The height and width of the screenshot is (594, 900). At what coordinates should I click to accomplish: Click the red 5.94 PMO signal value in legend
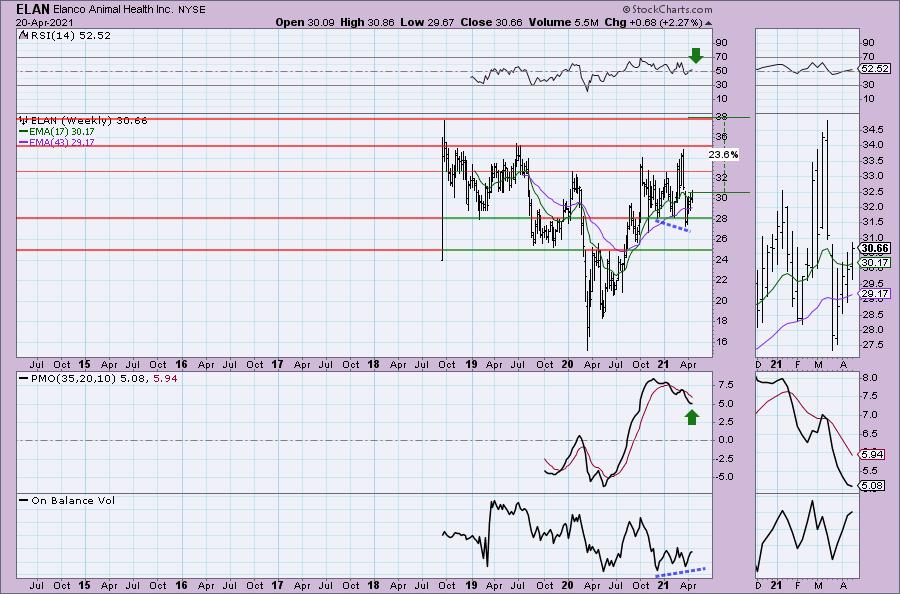click(166, 379)
